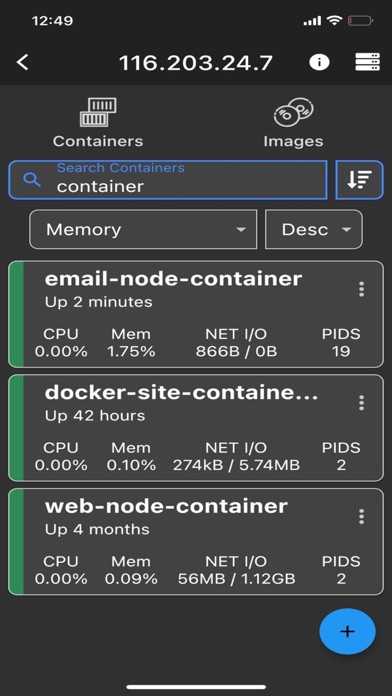Screen dimensions: 392x696
Task: Click the search magnifier icon
Action: click(32, 180)
